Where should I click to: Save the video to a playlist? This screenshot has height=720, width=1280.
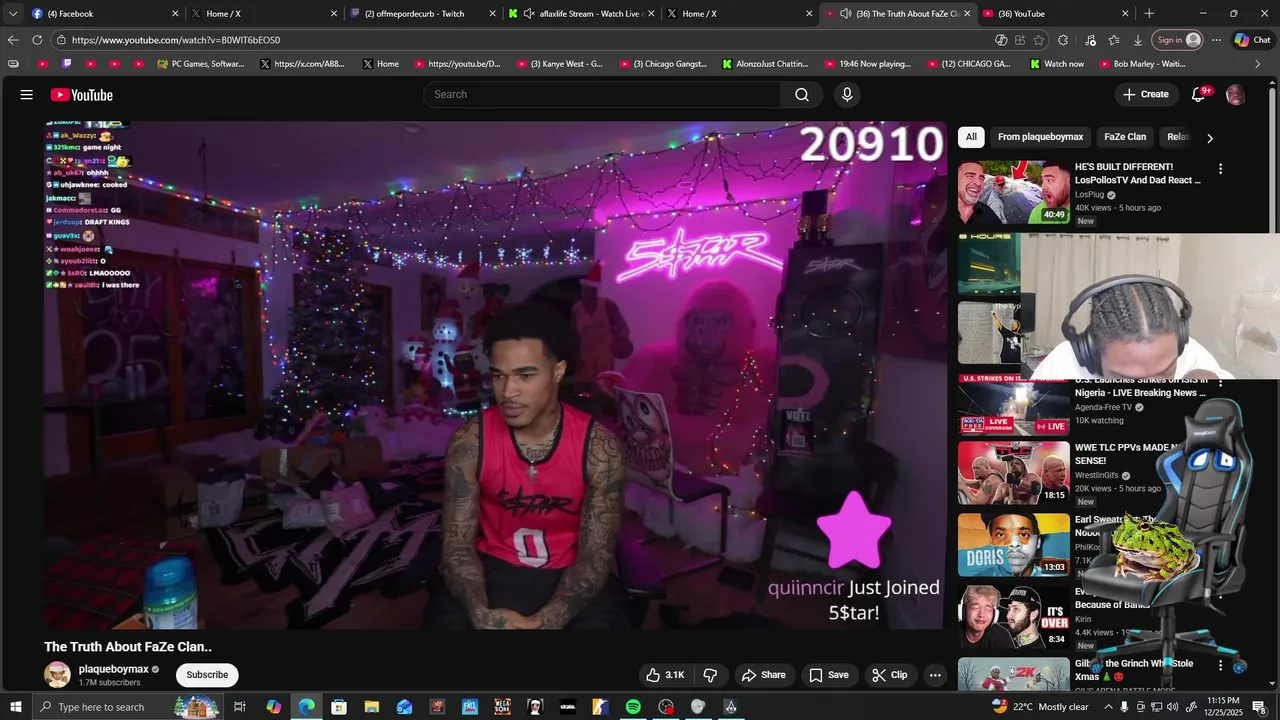[829, 675]
